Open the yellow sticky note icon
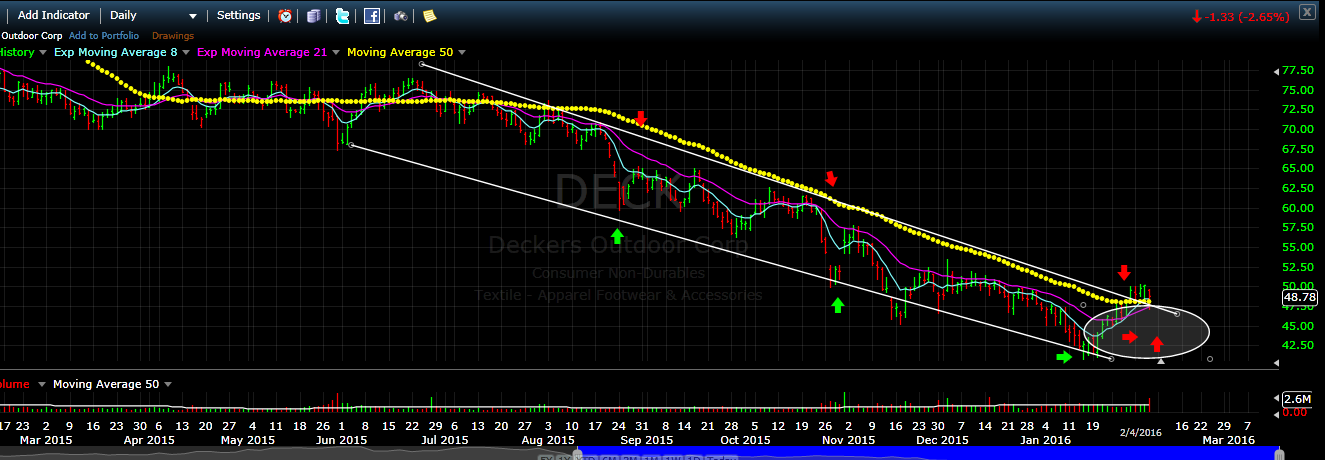Viewport: 1325px width, 460px height. (x=429, y=16)
